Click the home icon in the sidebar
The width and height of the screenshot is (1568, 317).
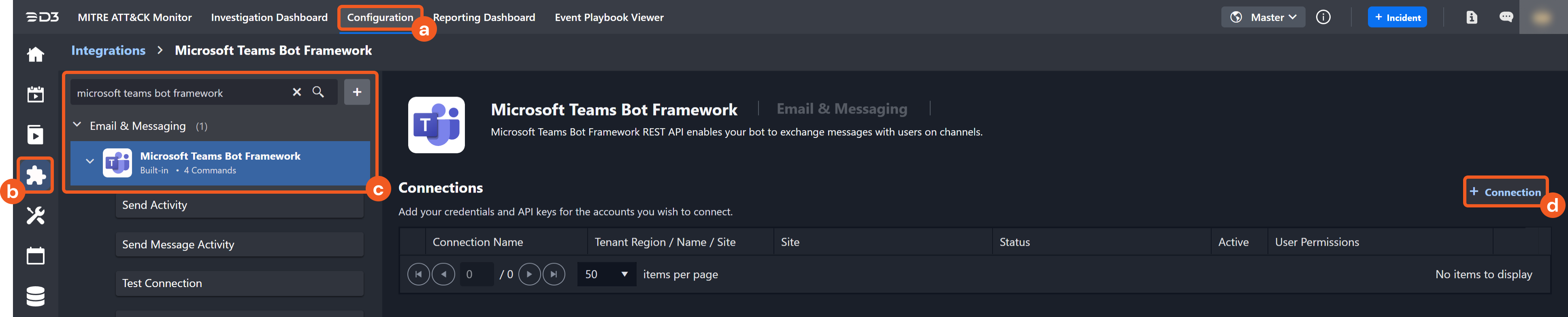click(x=35, y=55)
